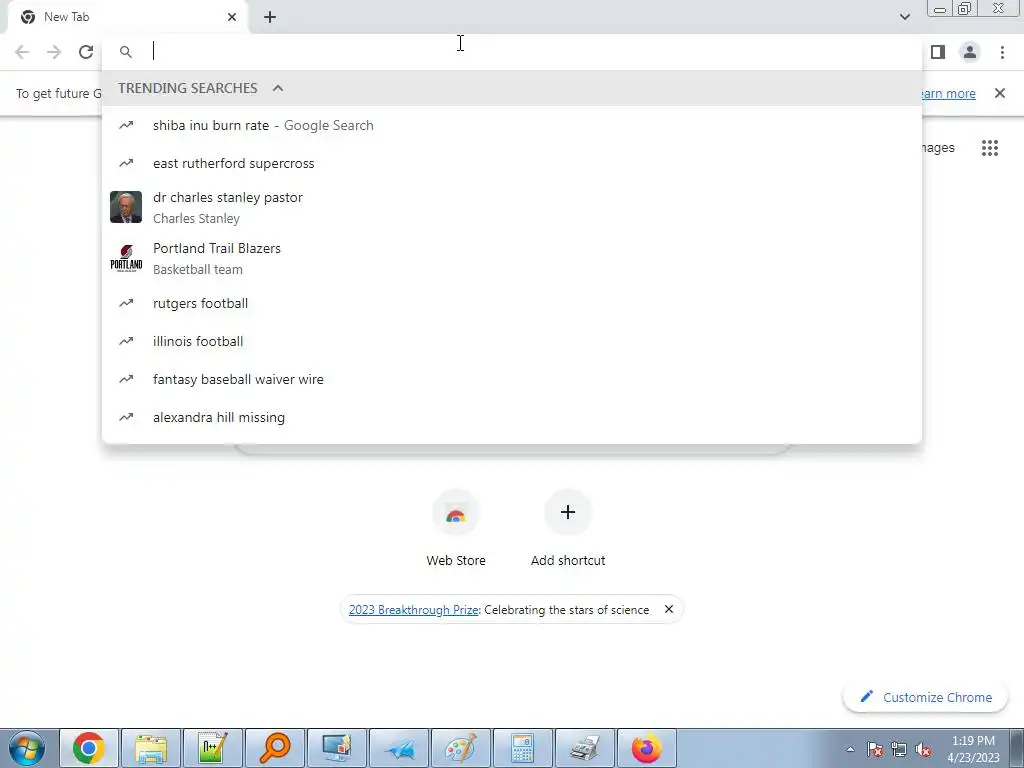
Task: Click the muted volume tray icon
Action: point(923,750)
